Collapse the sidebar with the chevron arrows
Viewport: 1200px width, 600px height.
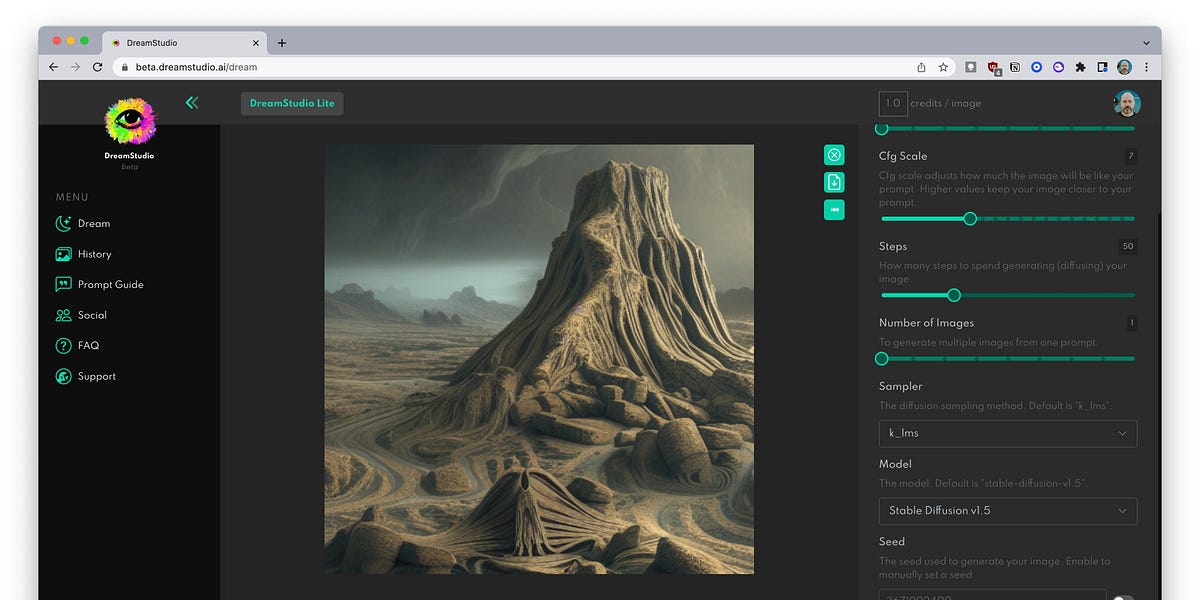(191, 102)
